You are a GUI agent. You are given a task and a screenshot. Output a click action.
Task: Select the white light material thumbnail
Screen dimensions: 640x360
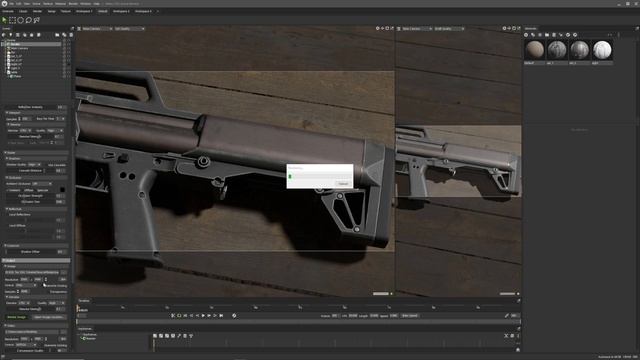point(602,50)
